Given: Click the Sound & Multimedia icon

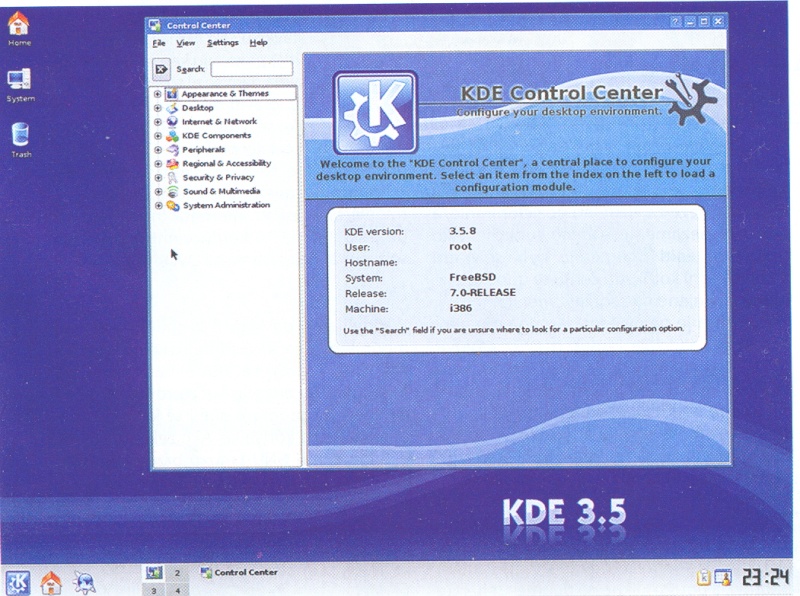Looking at the screenshot, I should click(173, 191).
